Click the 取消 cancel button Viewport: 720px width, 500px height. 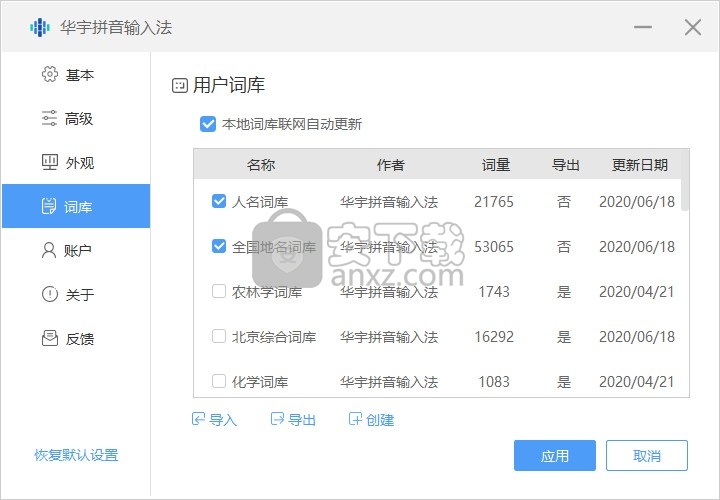pyautogui.click(x=646, y=455)
